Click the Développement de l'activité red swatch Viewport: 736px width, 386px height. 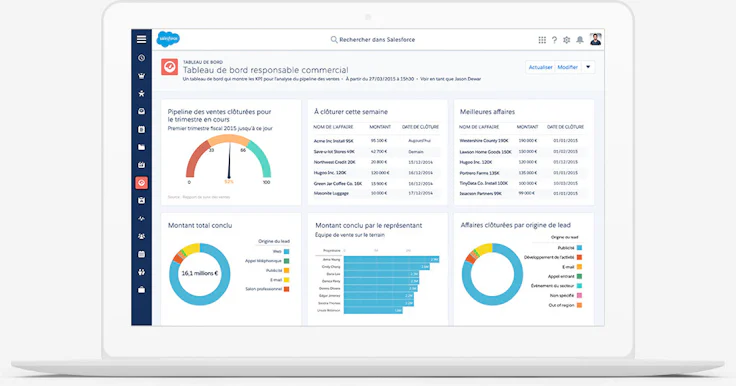click(579, 257)
